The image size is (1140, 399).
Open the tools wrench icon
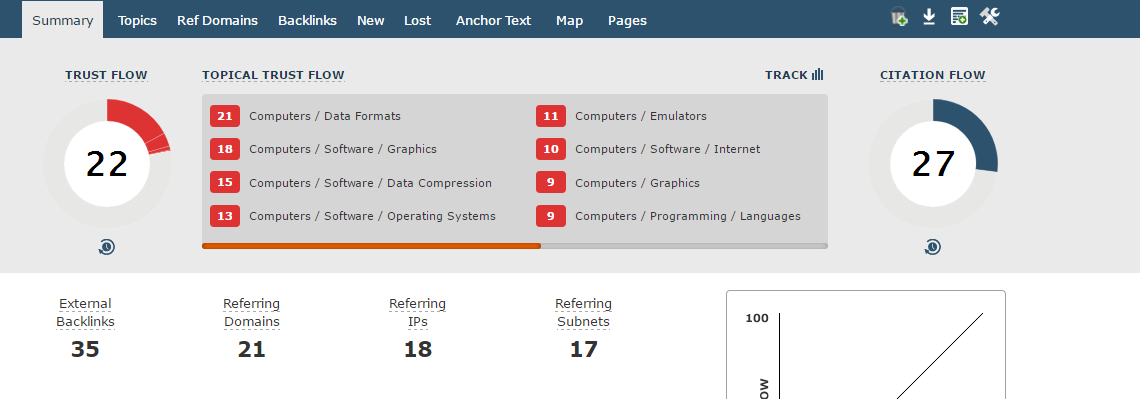[x=990, y=17]
